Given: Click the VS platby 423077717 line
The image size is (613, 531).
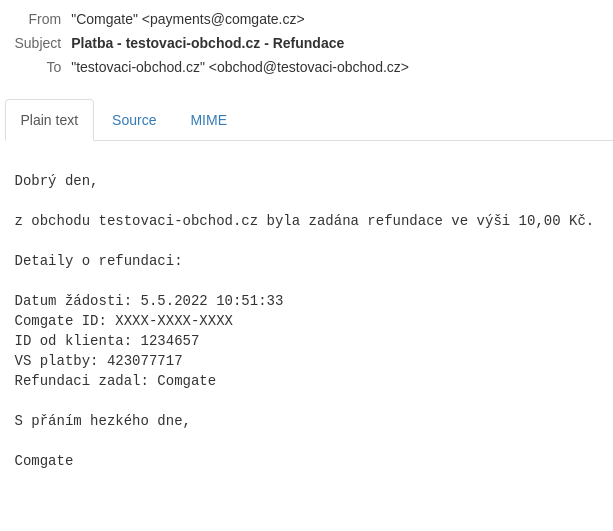Looking at the screenshot, I should tap(98, 361).
